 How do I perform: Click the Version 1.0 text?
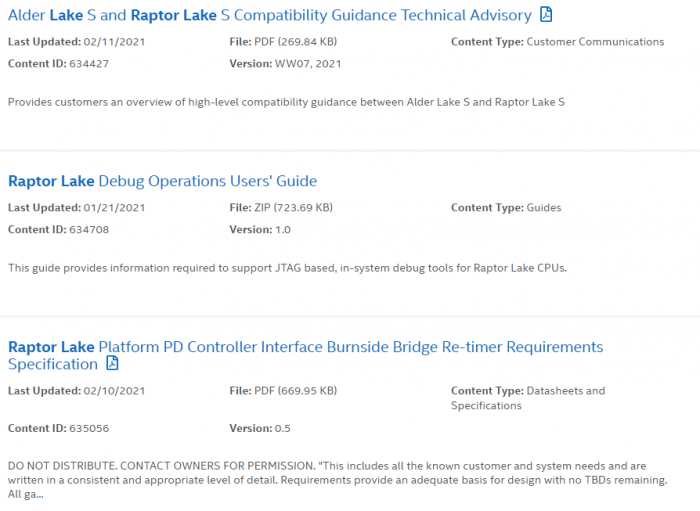click(260, 229)
